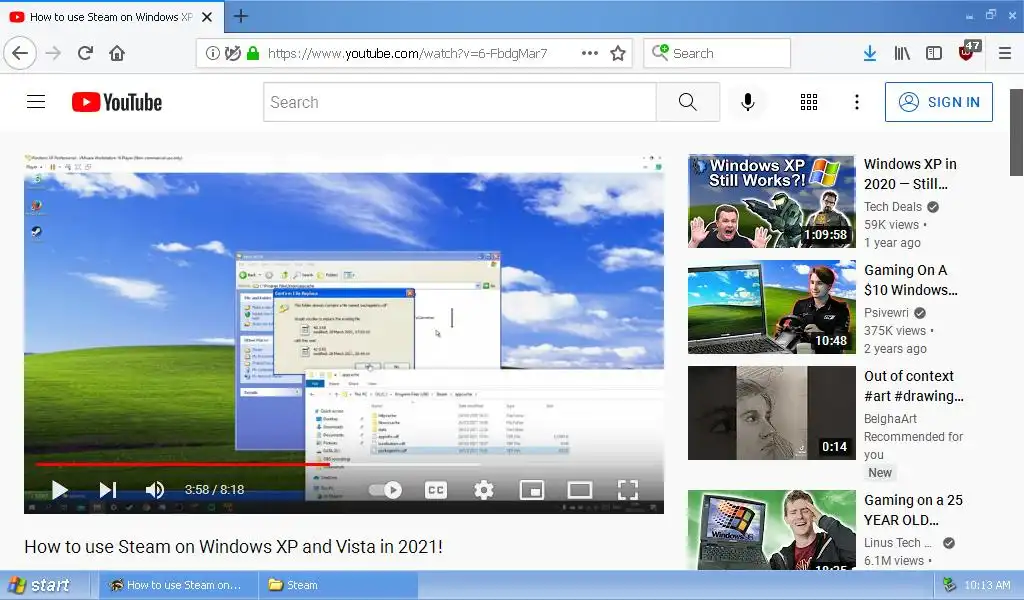Open the YouTube apps grid
The image size is (1024, 600).
[x=809, y=102]
